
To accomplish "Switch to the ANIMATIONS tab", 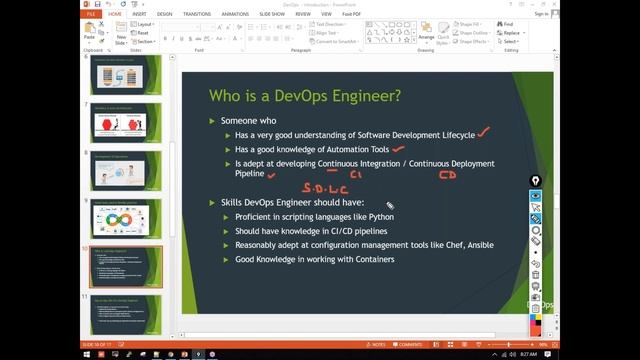I will tap(235, 14).
